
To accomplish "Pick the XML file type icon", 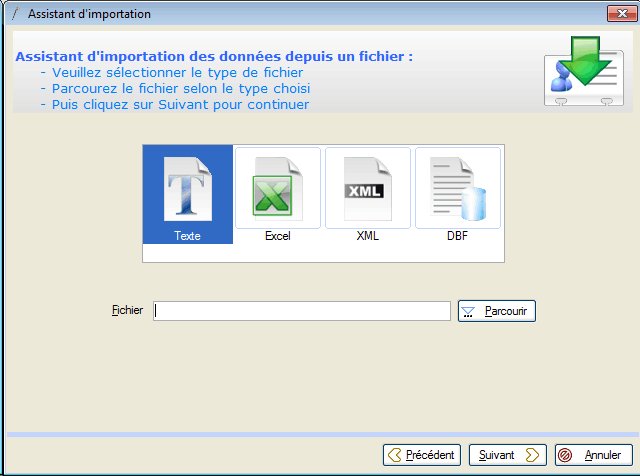I will coord(368,194).
